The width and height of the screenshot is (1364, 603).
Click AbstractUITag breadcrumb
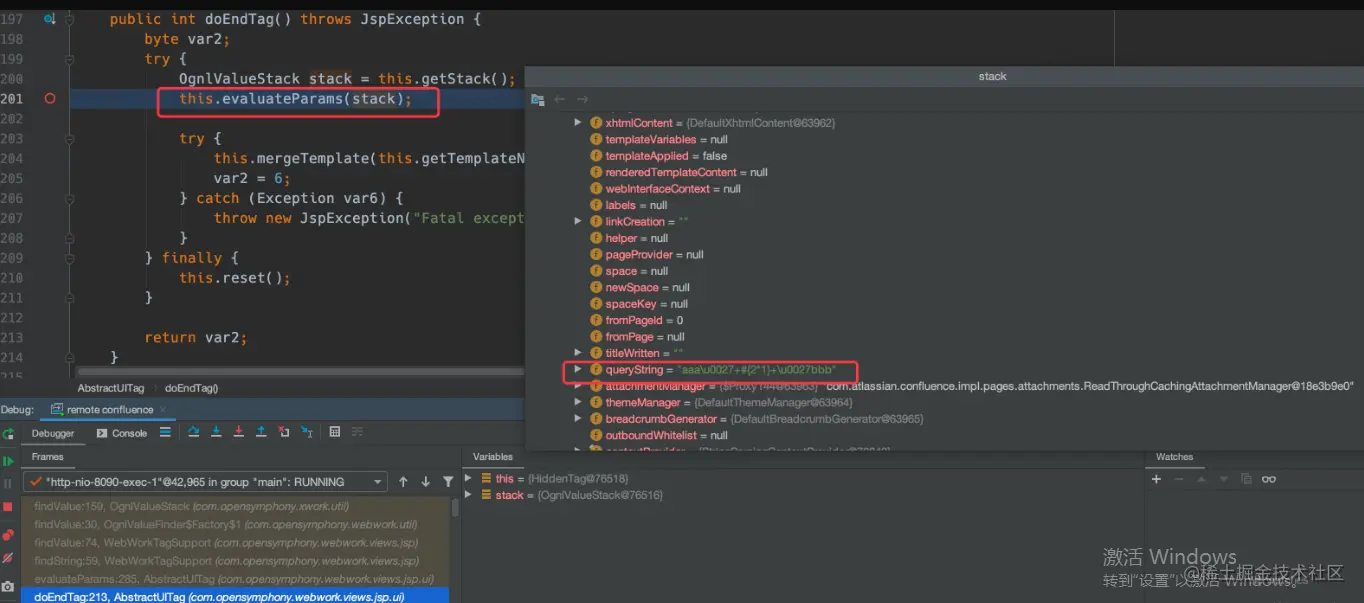click(111, 388)
